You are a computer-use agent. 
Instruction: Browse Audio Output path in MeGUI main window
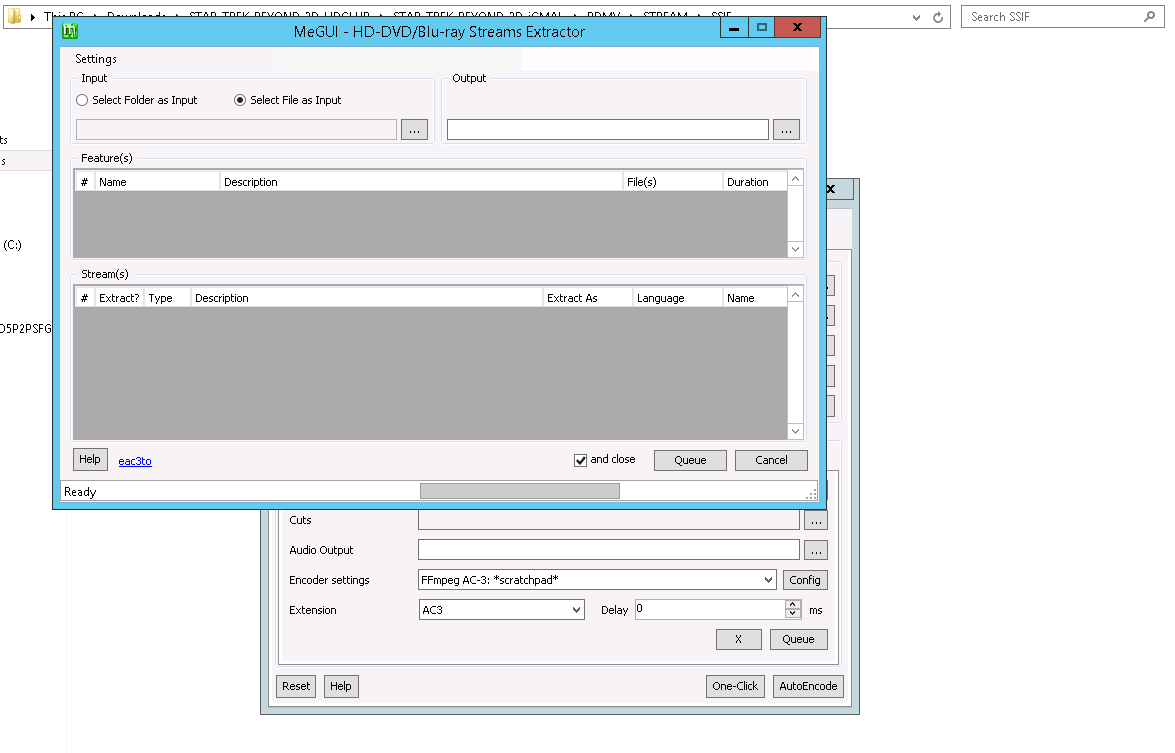click(816, 550)
